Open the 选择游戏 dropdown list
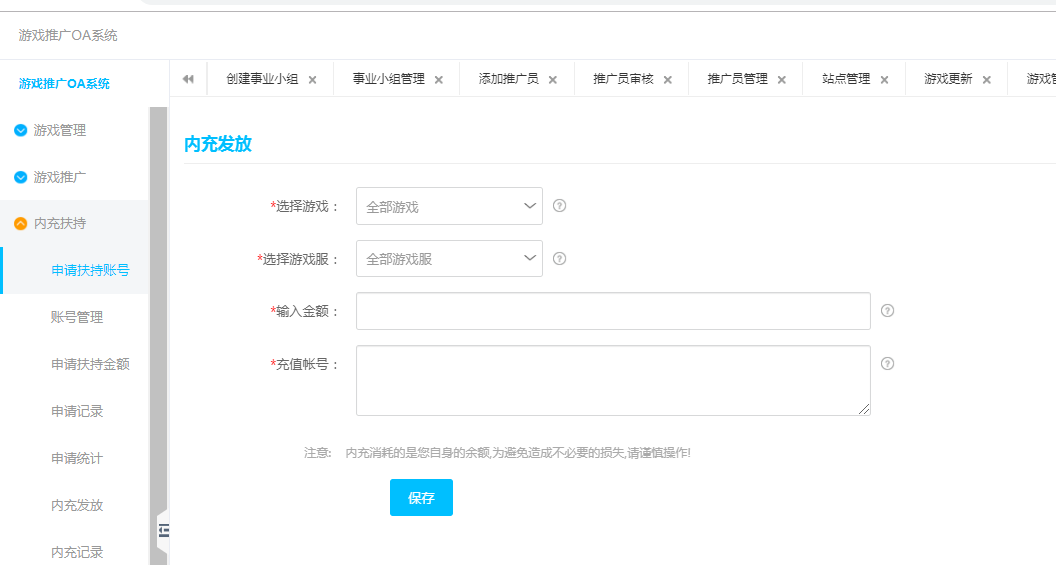This screenshot has width=1056, height=565. point(449,206)
